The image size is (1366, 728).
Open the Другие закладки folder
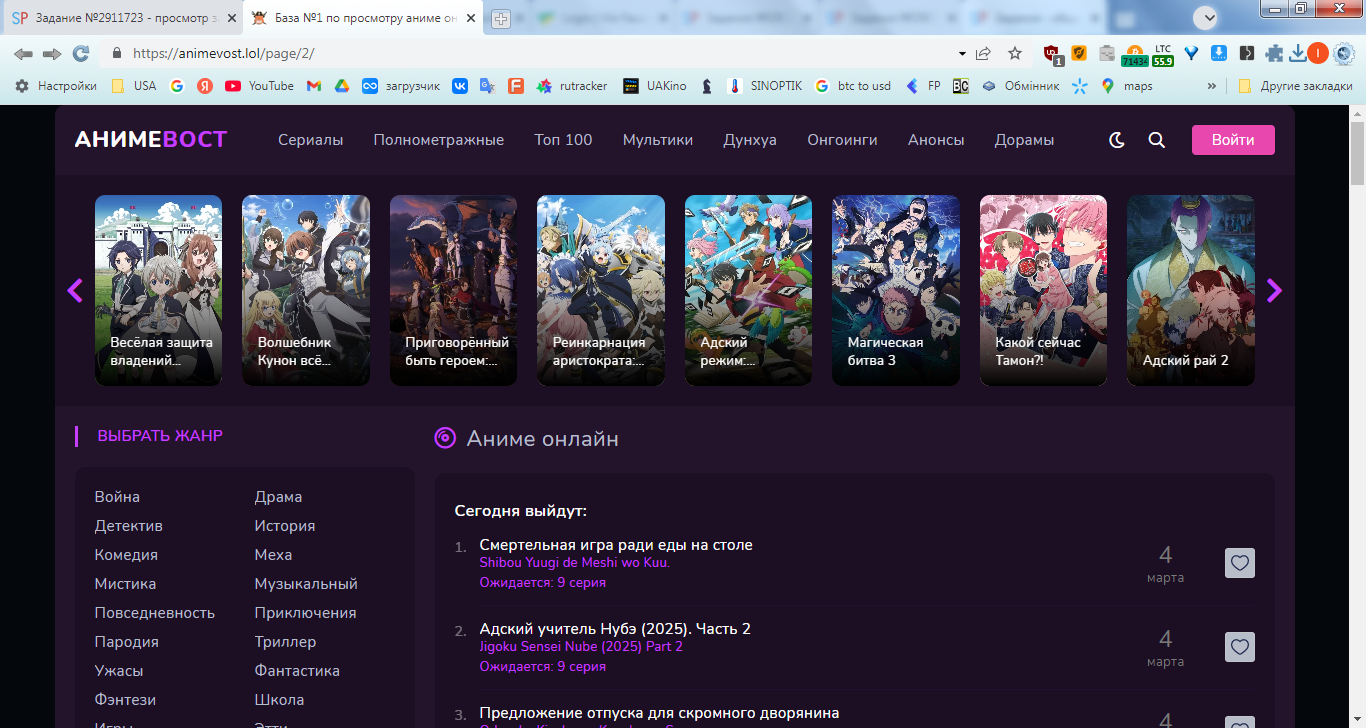[x=1295, y=86]
